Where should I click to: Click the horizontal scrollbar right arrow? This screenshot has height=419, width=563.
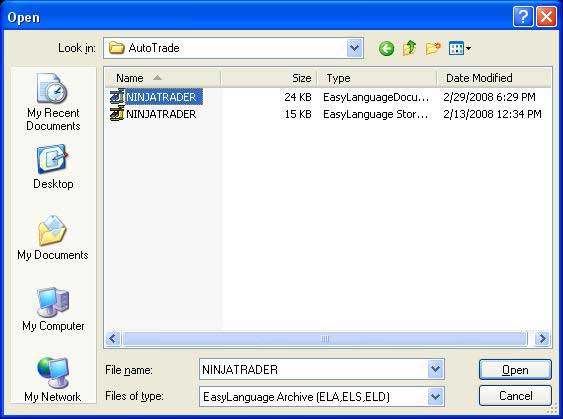pos(542,339)
